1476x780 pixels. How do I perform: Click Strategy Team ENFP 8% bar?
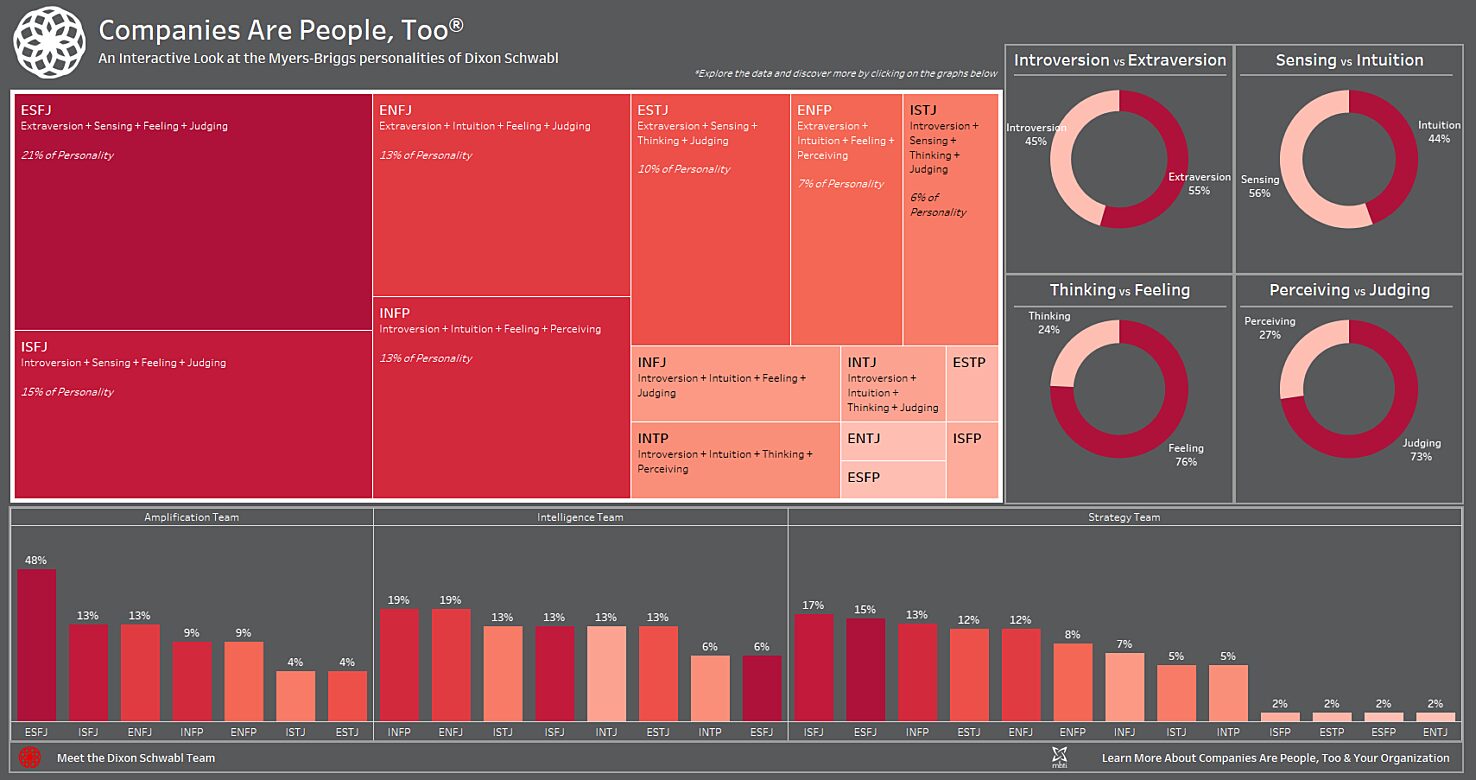tap(1073, 682)
